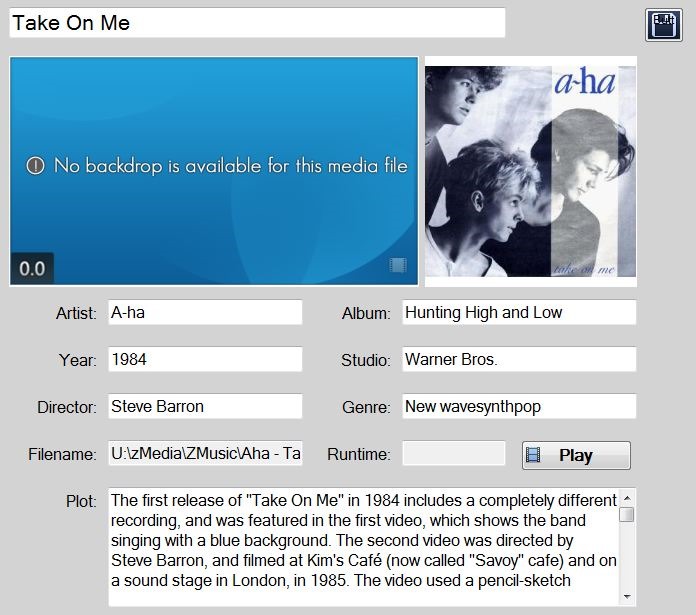The width and height of the screenshot is (696, 615).
Task: Click the save disk icon
Action: [x=664, y=25]
